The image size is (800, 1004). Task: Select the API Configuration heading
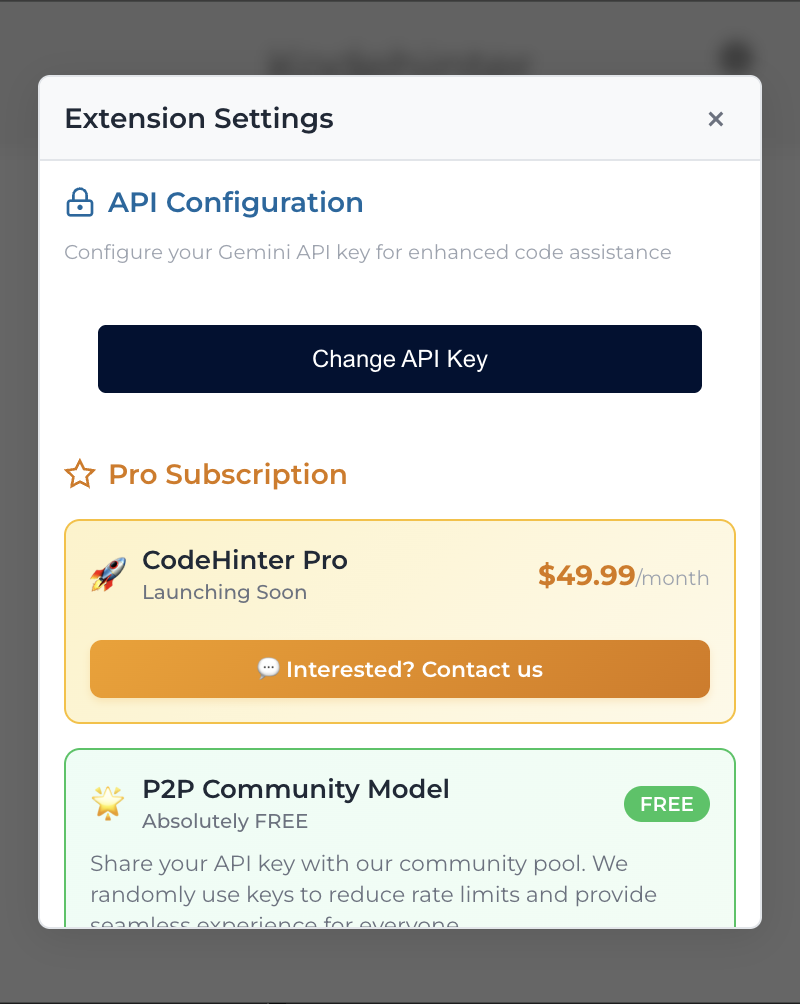coord(235,202)
